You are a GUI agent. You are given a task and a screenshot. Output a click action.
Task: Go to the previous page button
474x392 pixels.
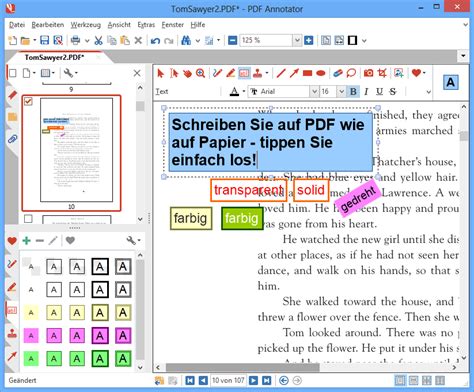click(203, 380)
